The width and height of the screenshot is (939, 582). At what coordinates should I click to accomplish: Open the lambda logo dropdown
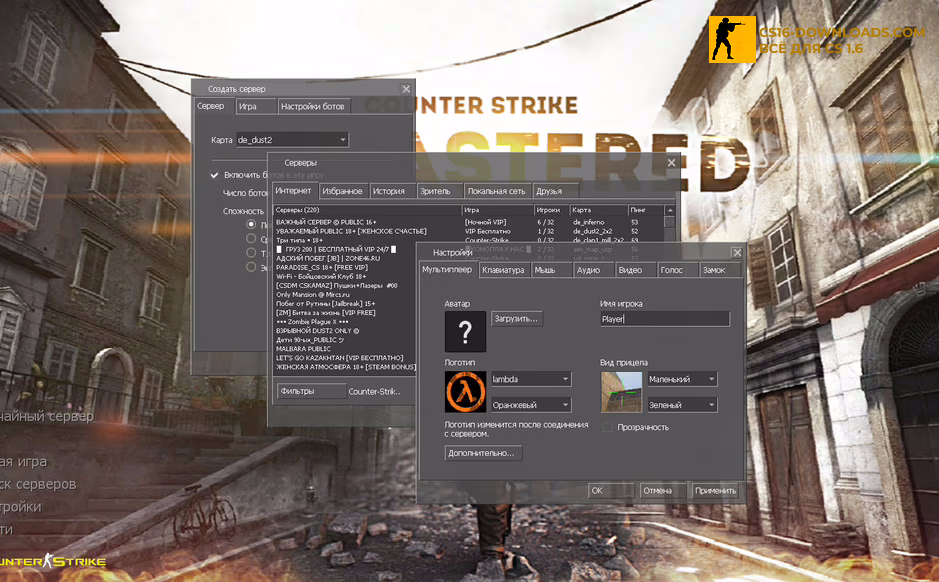coord(531,379)
